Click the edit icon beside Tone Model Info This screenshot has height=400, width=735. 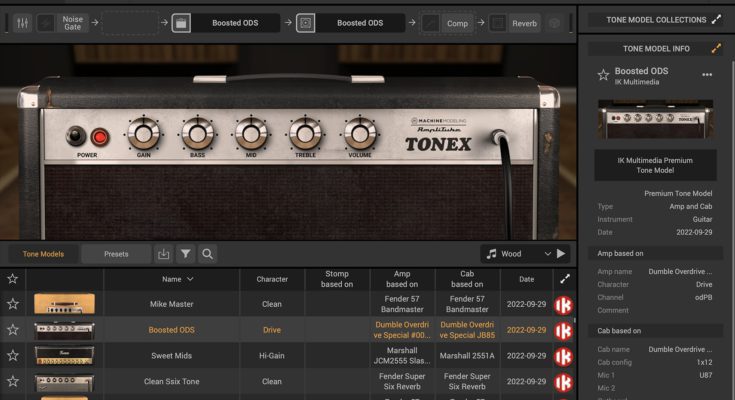[x=716, y=48]
